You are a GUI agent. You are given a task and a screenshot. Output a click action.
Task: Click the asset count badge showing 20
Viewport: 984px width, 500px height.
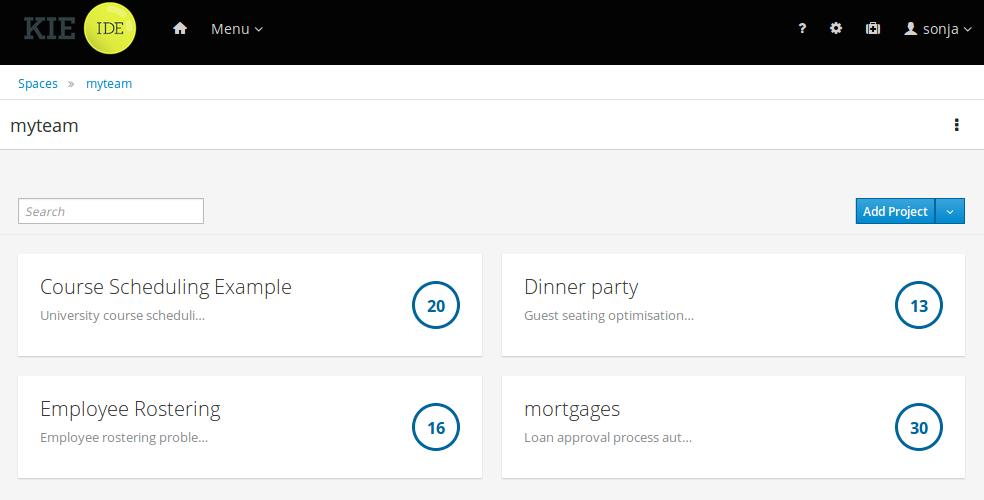point(436,306)
